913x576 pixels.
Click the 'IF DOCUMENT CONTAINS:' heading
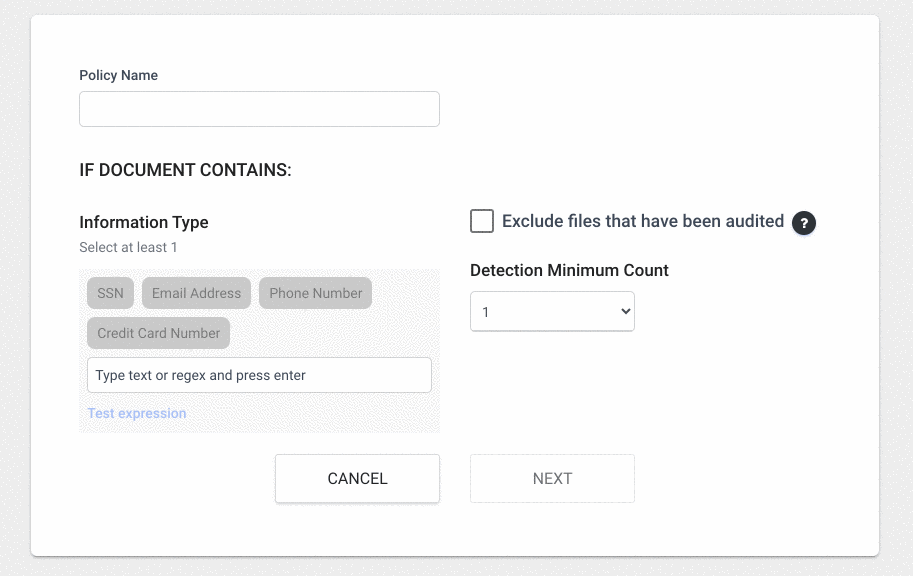(185, 170)
